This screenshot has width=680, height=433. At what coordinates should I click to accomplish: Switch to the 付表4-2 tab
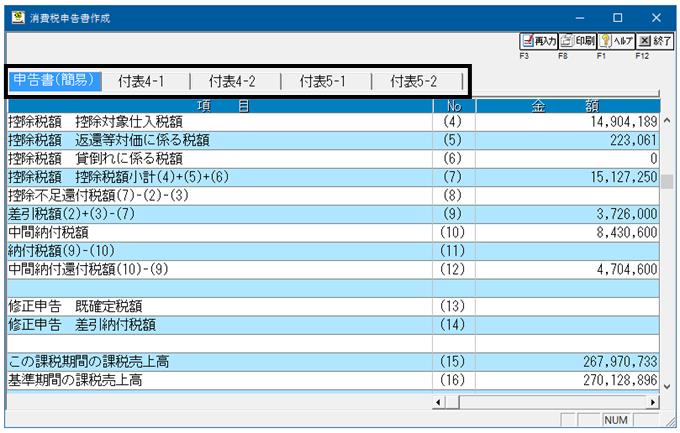232,81
